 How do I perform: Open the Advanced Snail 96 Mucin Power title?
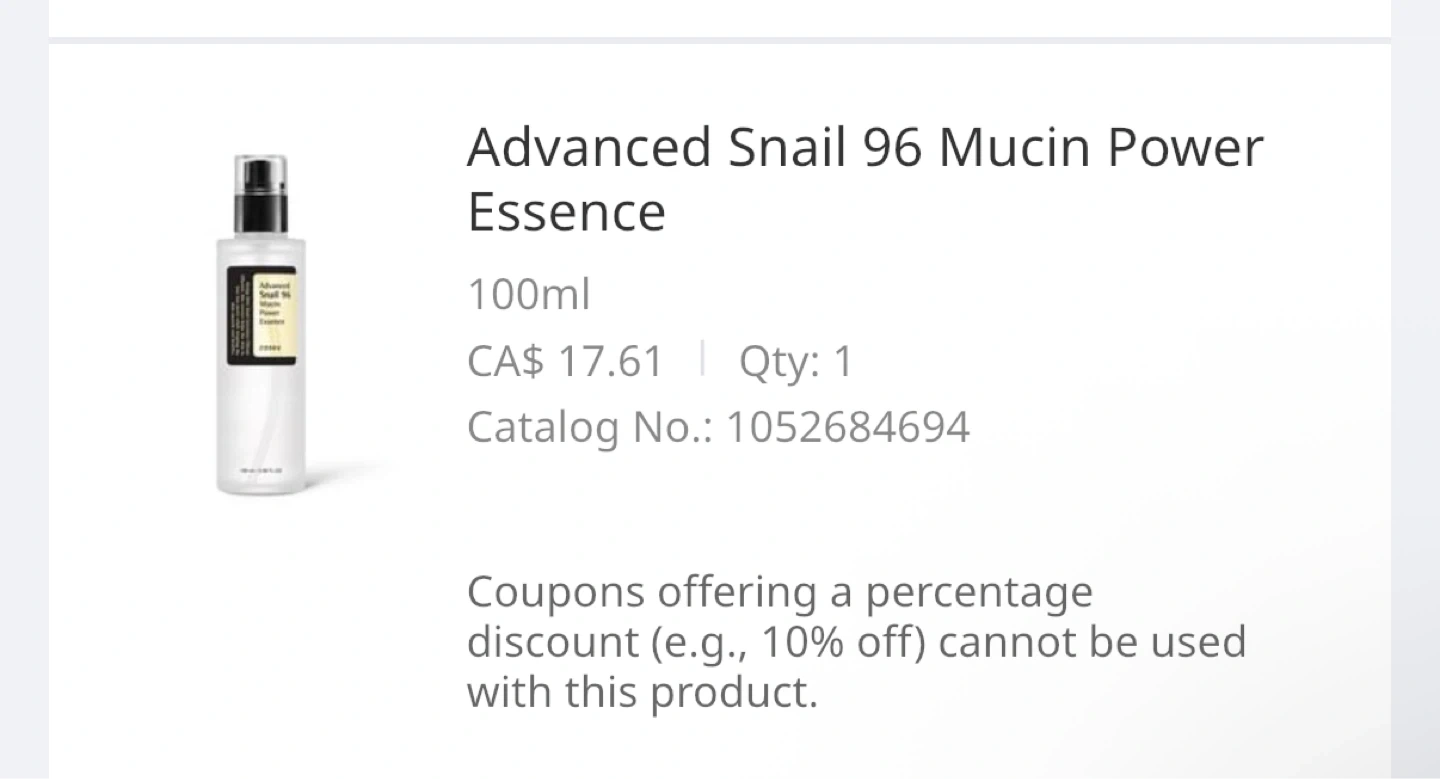point(864,147)
